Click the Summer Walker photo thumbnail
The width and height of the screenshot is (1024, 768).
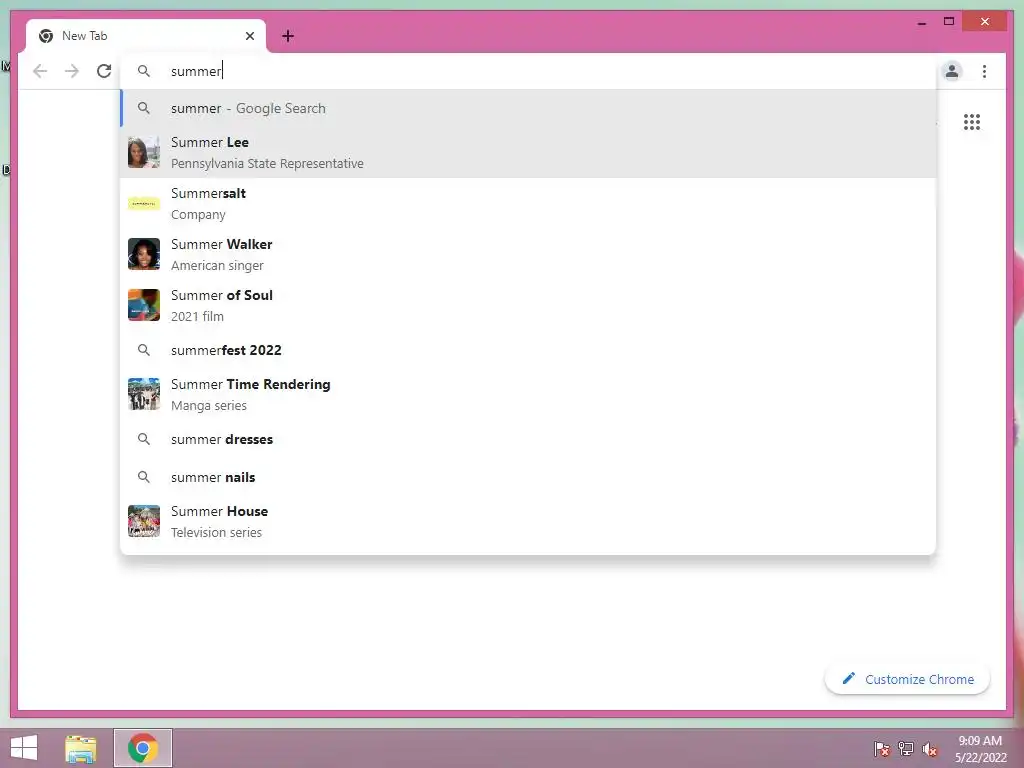(144, 254)
